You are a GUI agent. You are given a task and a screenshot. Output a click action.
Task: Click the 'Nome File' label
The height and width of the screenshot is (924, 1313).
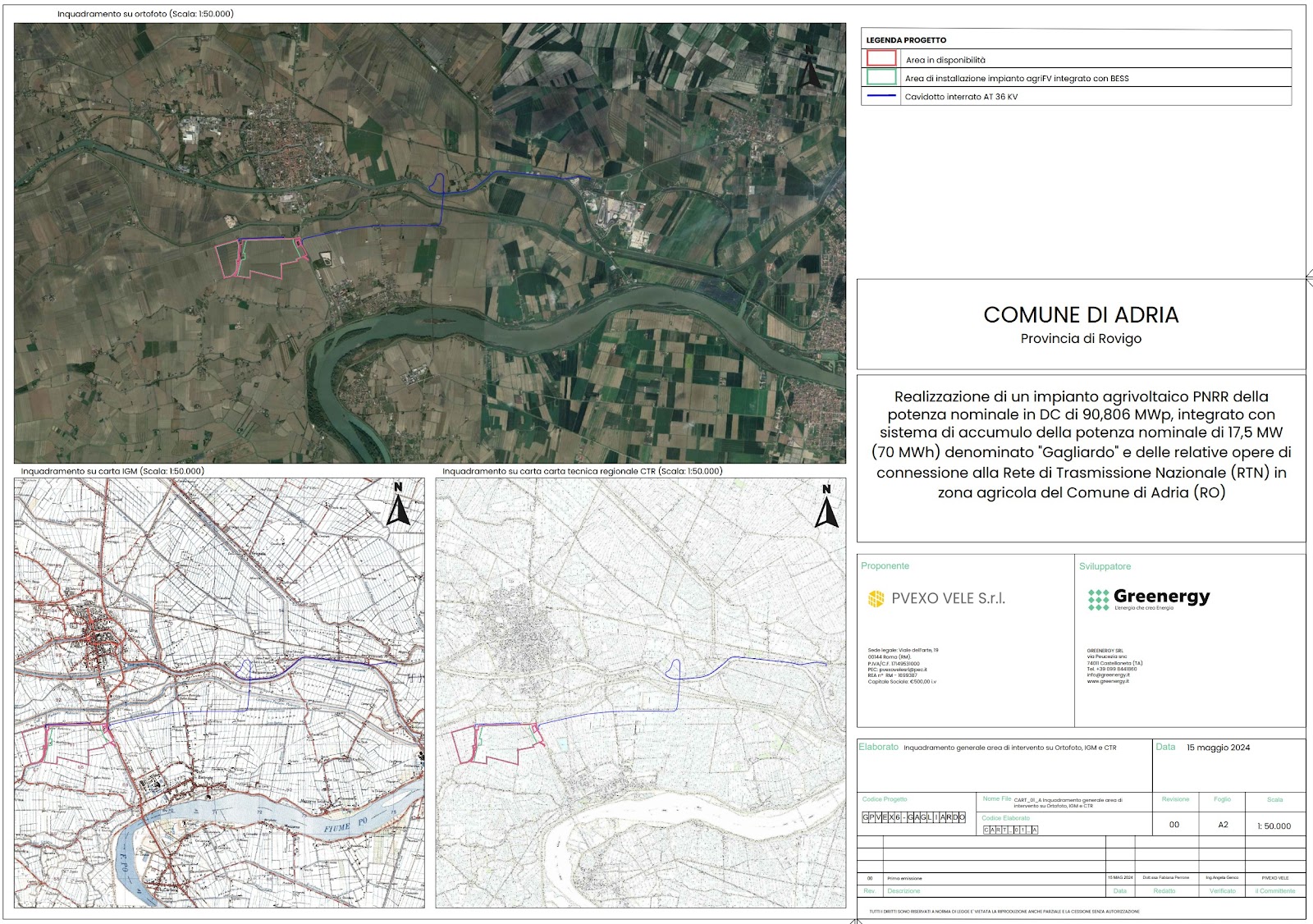tap(997, 798)
